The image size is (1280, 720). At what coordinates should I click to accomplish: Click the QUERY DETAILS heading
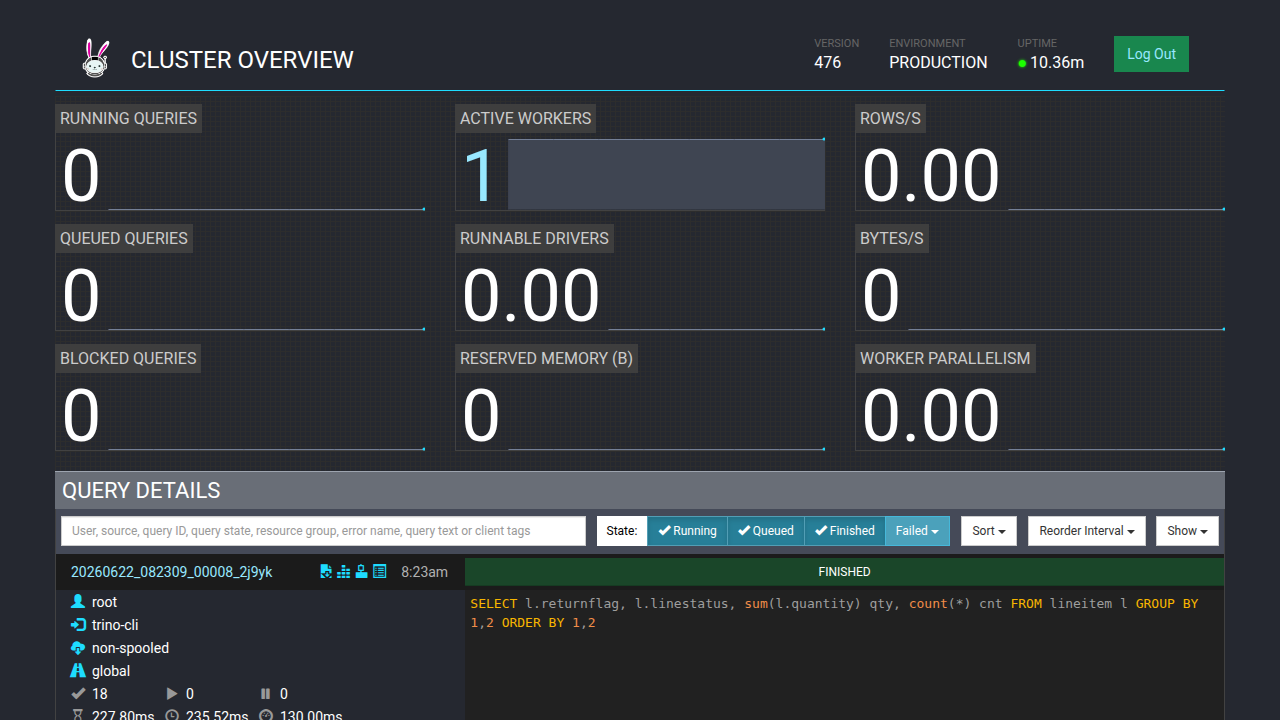pos(141,490)
